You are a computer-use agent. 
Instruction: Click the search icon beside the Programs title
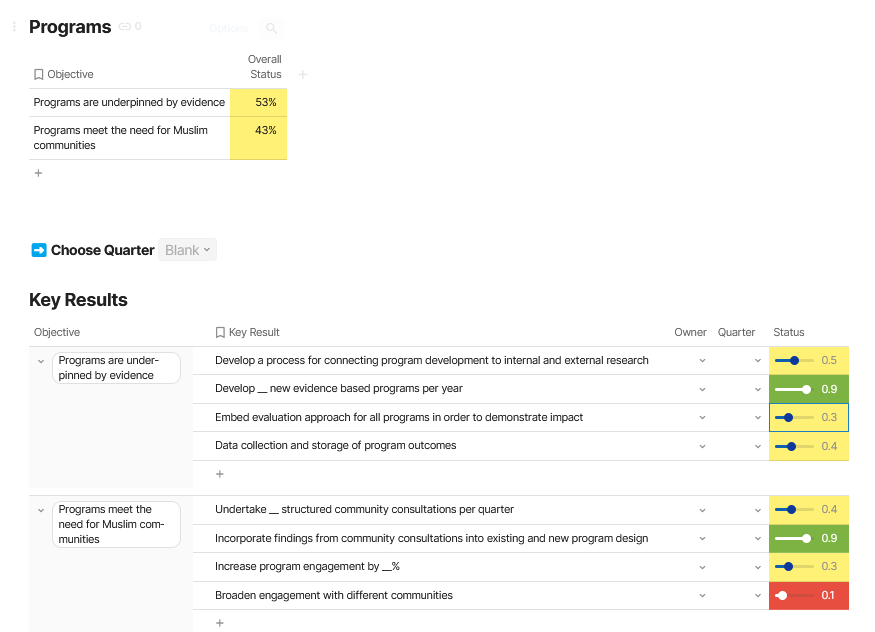[271, 28]
